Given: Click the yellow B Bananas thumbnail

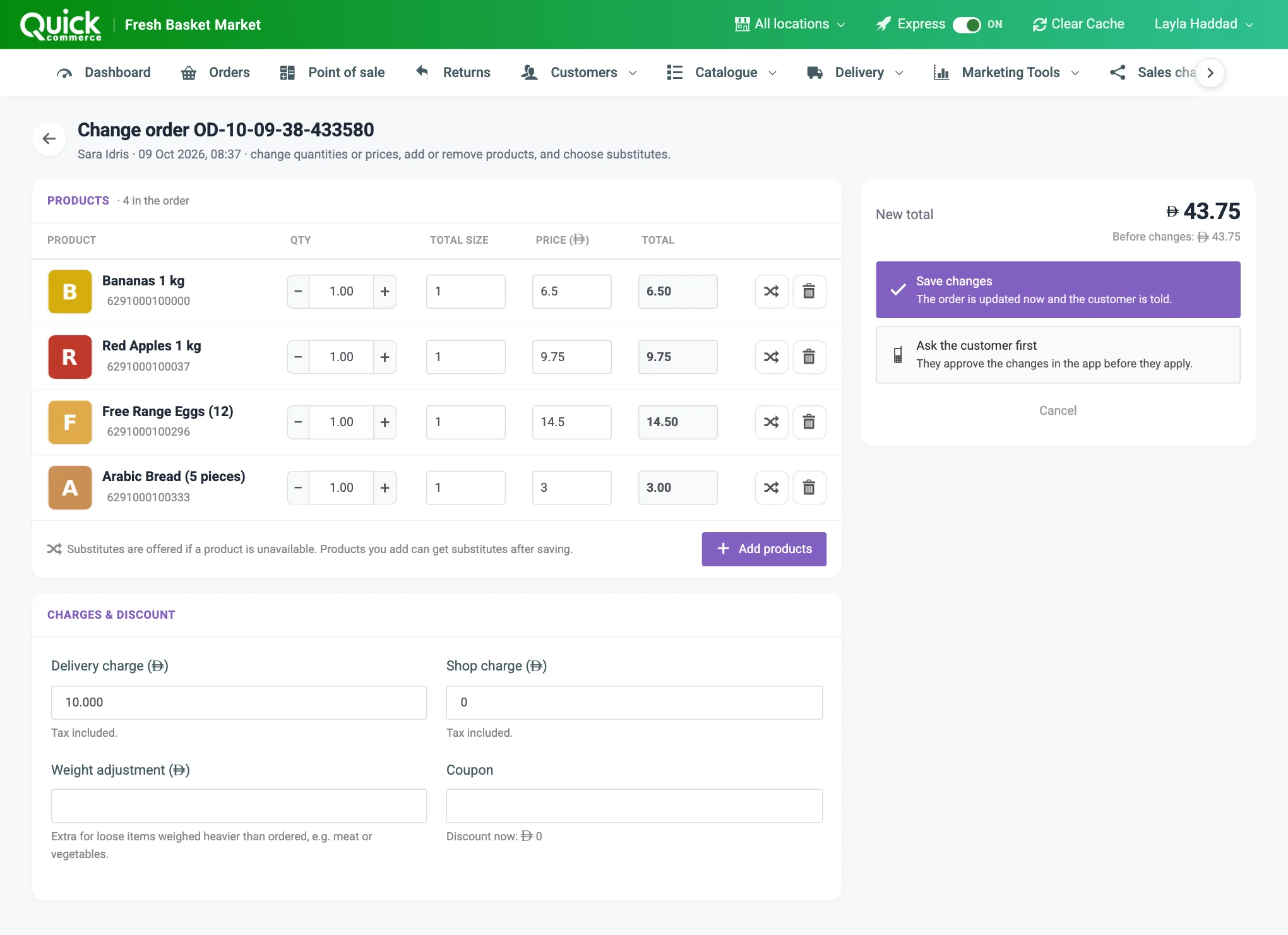Looking at the screenshot, I should [x=70, y=292].
